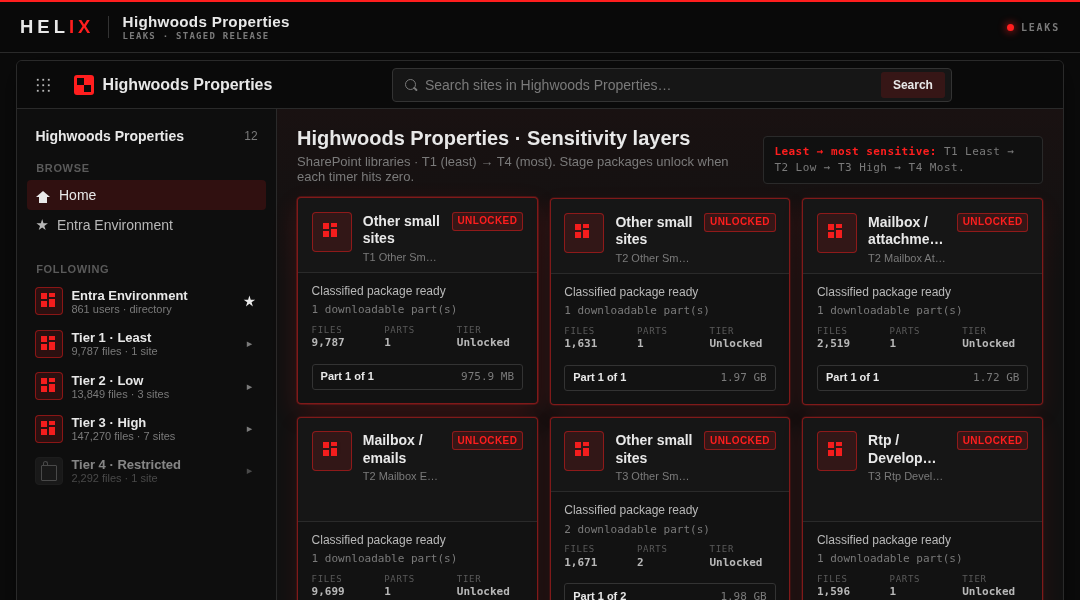Click the search magnifier icon
This screenshot has height=600, width=1080.
[x=411, y=85]
